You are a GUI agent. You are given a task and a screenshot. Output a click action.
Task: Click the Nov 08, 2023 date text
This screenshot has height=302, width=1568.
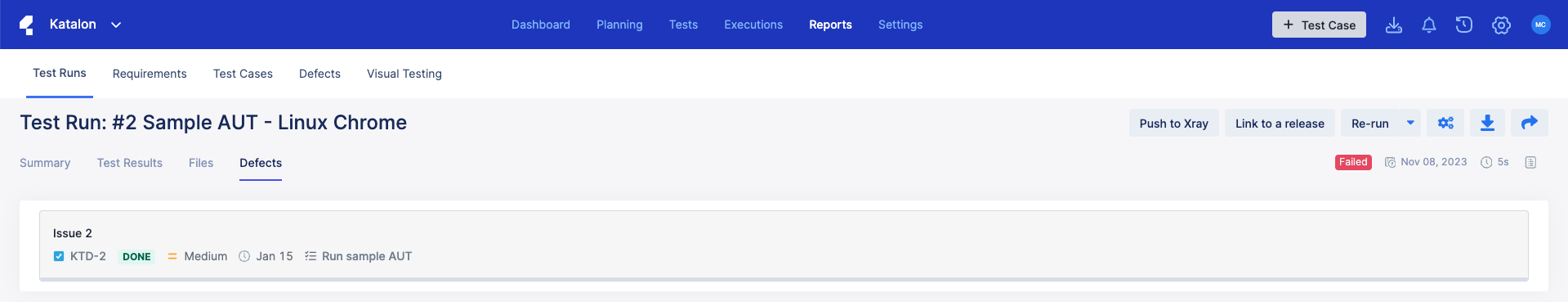pos(1434,162)
